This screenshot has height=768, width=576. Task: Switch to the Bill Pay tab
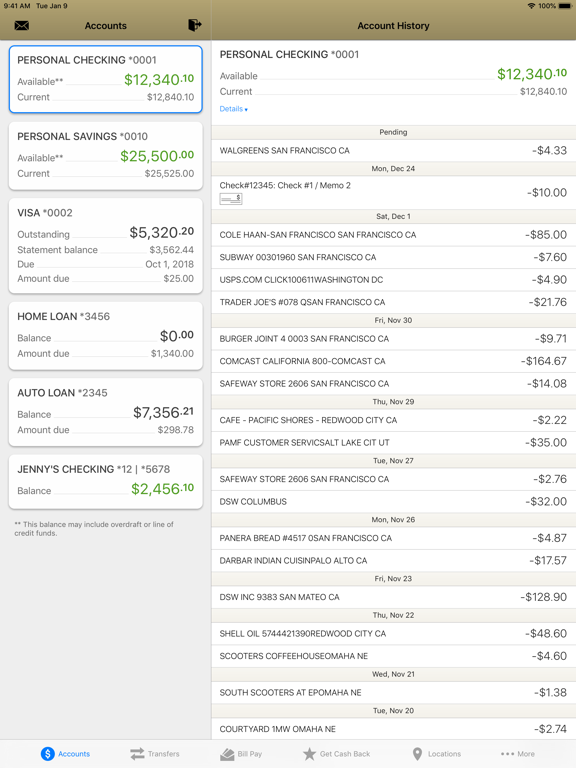pos(241,754)
